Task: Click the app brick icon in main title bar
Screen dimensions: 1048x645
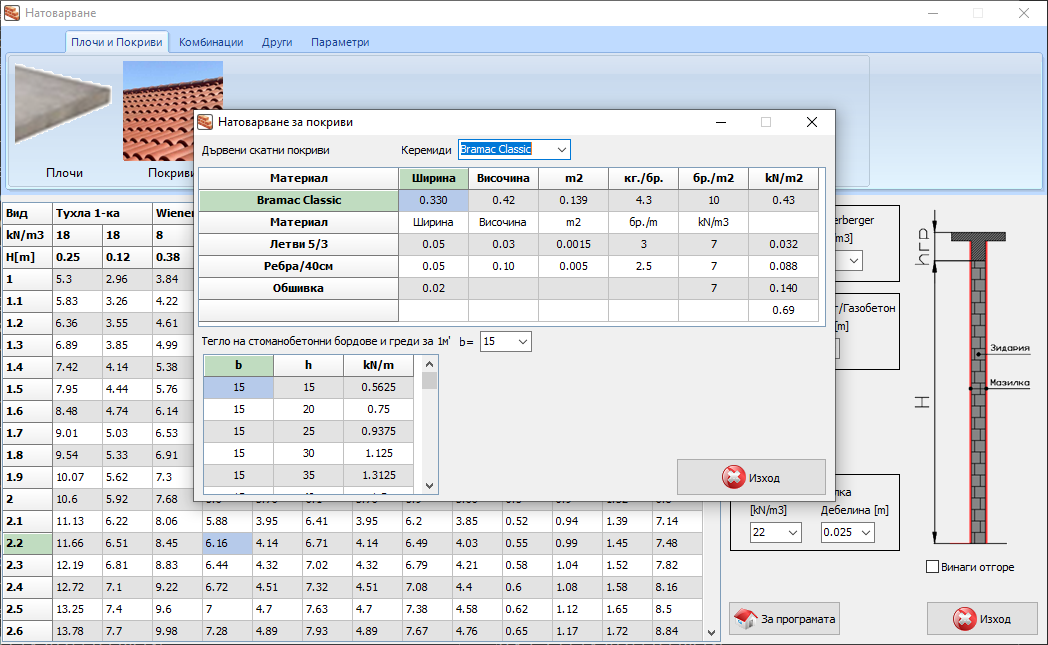Action: [12, 13]
